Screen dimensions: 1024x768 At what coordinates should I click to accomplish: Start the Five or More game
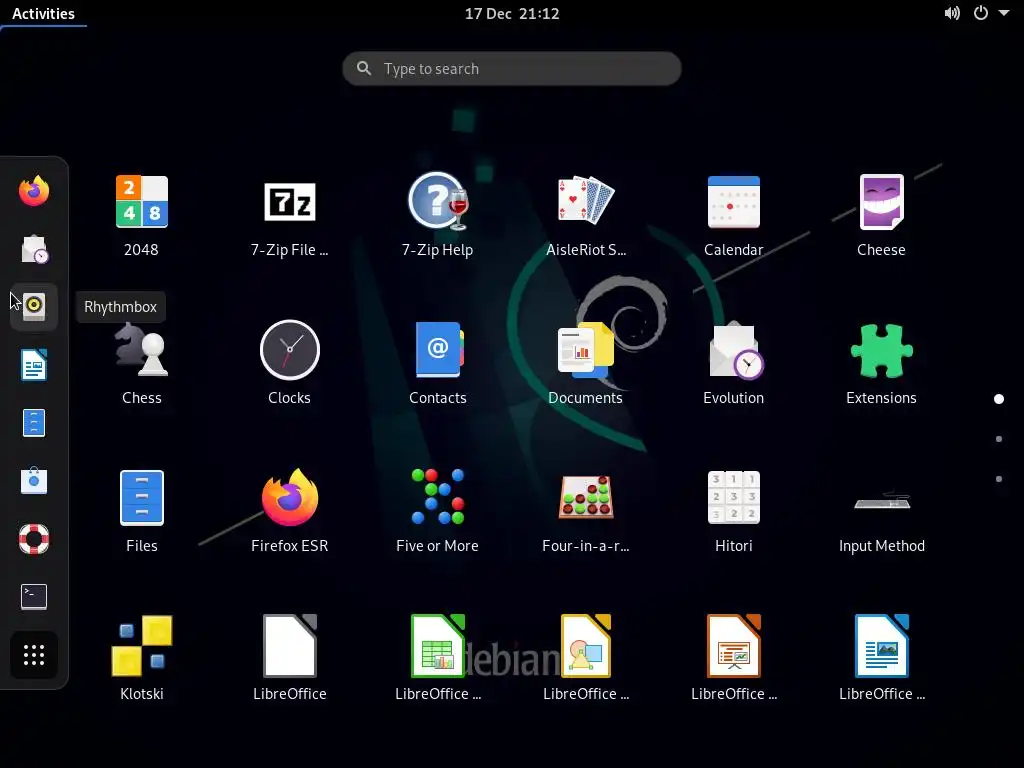[x=438, y=497]
